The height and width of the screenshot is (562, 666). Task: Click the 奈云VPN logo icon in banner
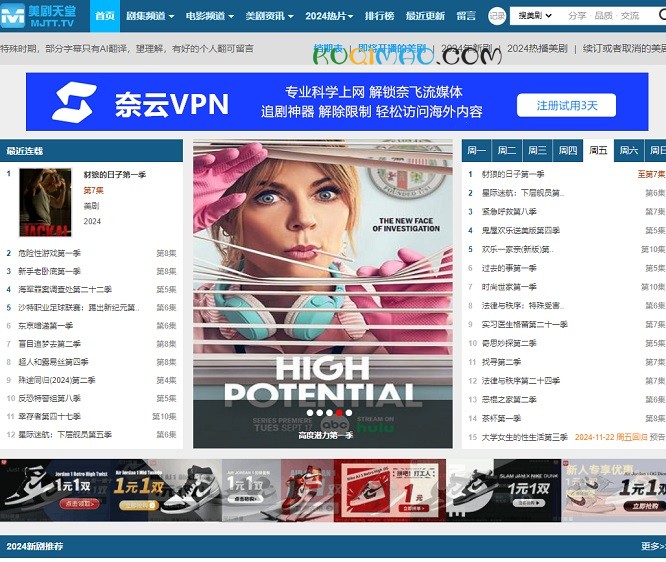click(74, 102)
